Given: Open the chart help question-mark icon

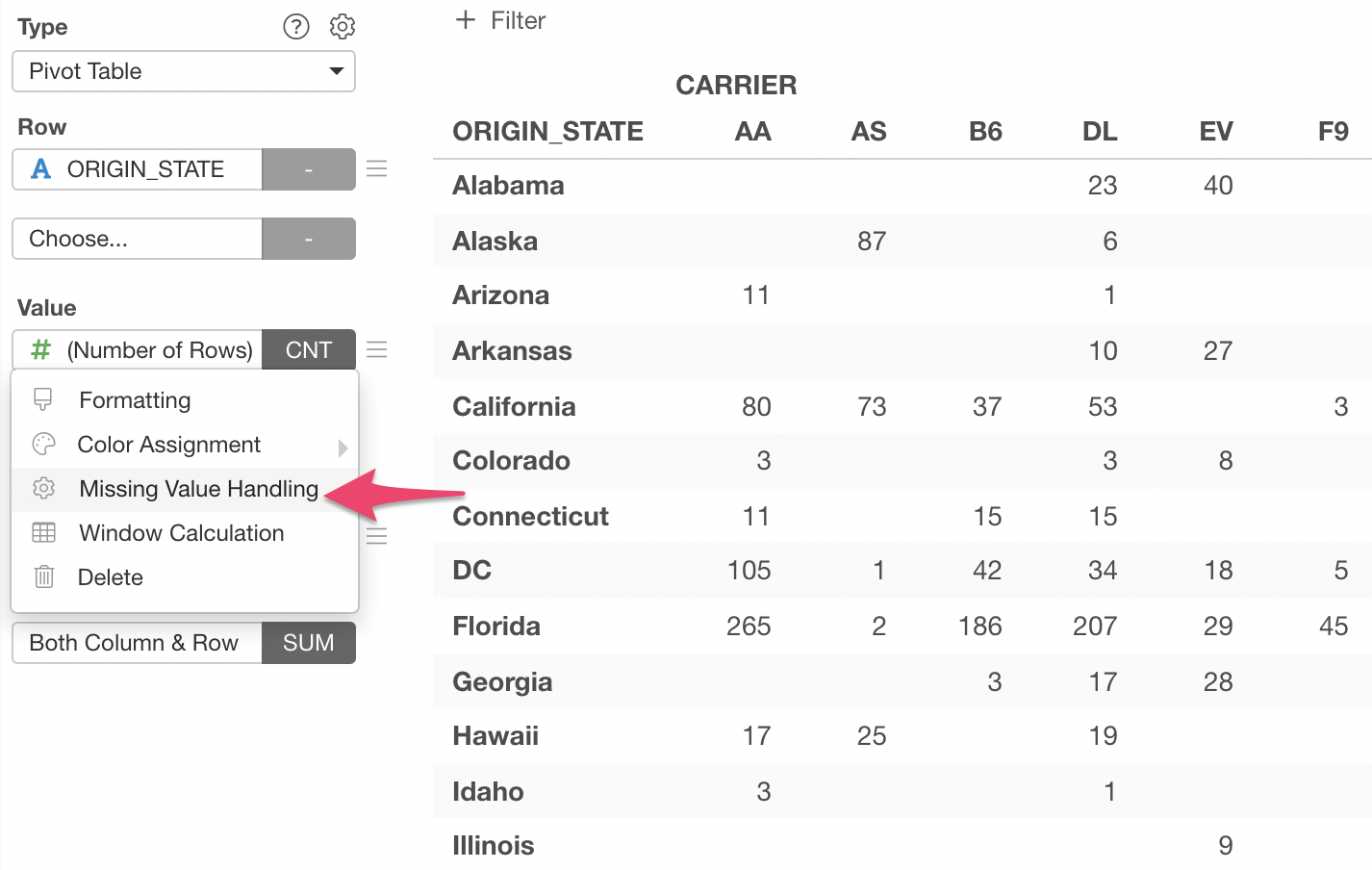Looking at the screenshot, I should click(296, 26).
